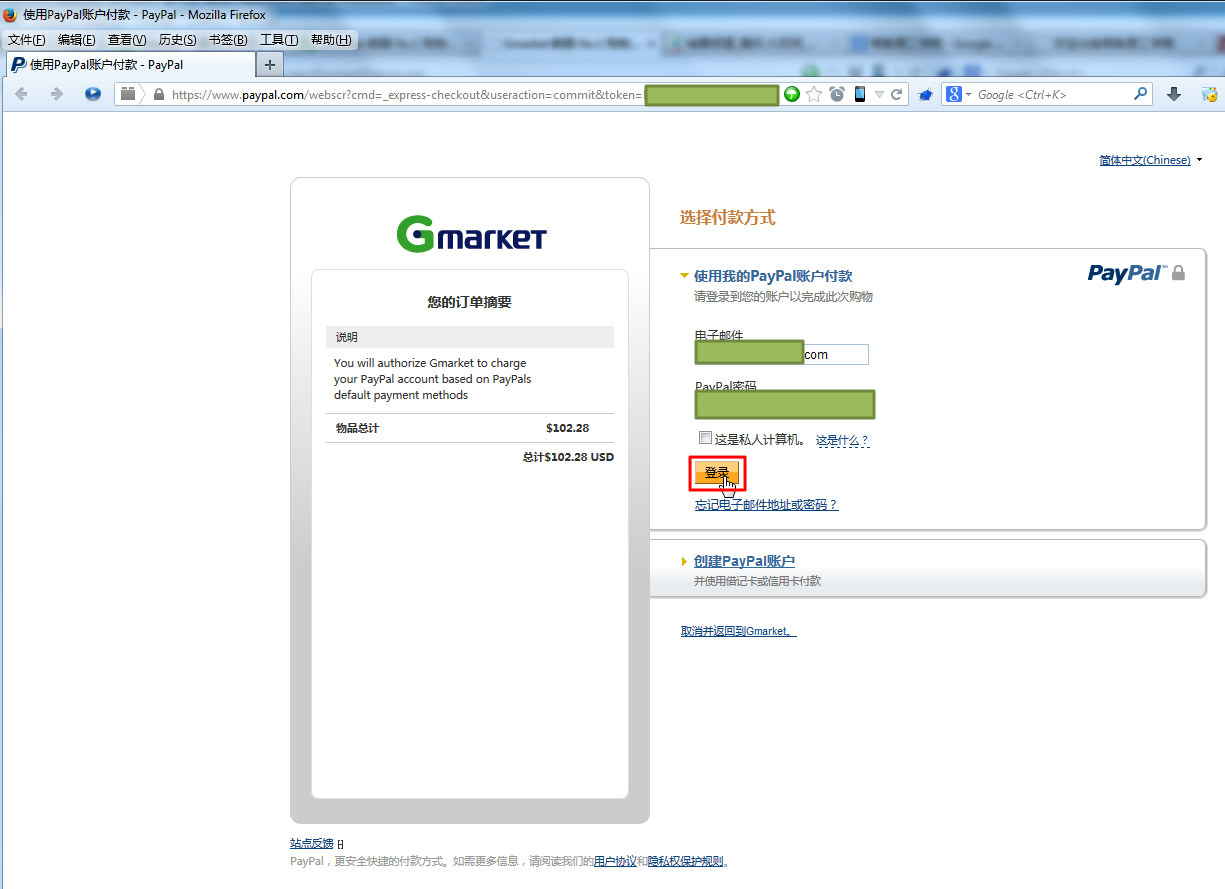Open the 编辑(E) menu
1225x889 pixels.
pyautogui.click(x=77, y=40)
